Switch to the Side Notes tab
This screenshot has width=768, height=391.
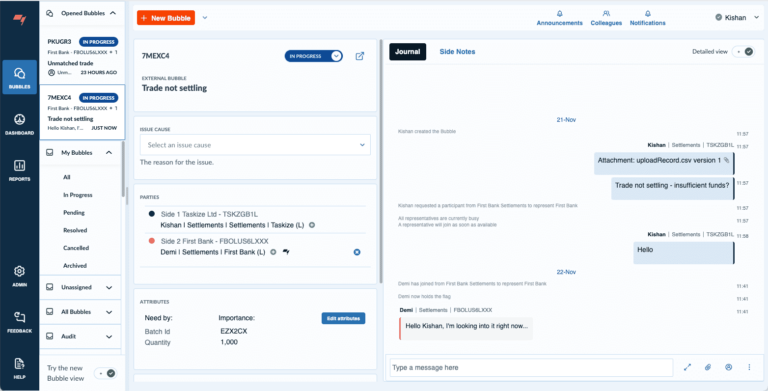click(x=457, y=51)
